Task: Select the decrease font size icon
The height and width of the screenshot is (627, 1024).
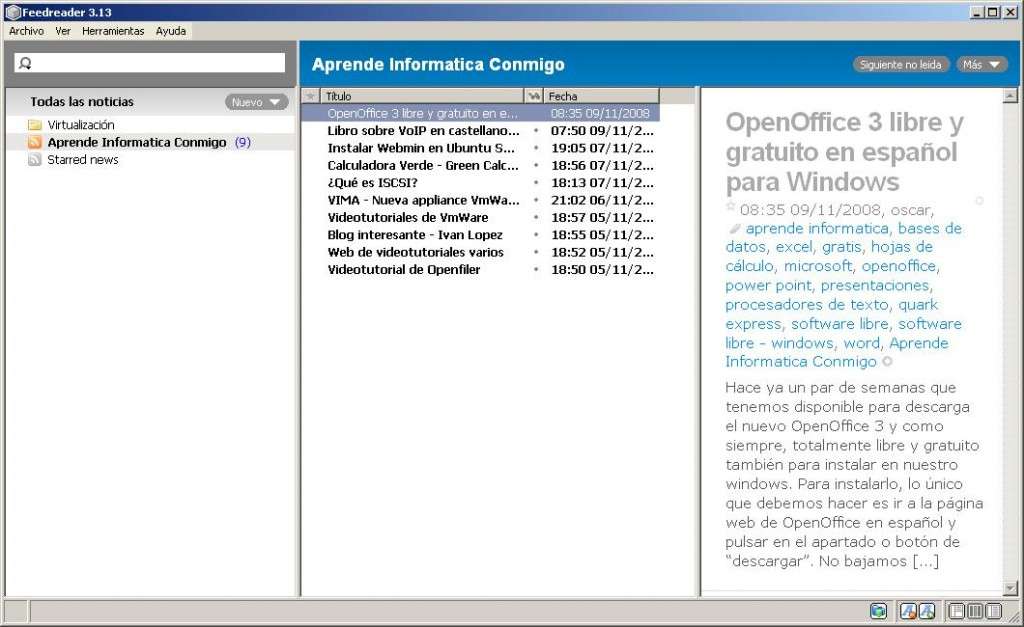Action: (x=908, y=611)
